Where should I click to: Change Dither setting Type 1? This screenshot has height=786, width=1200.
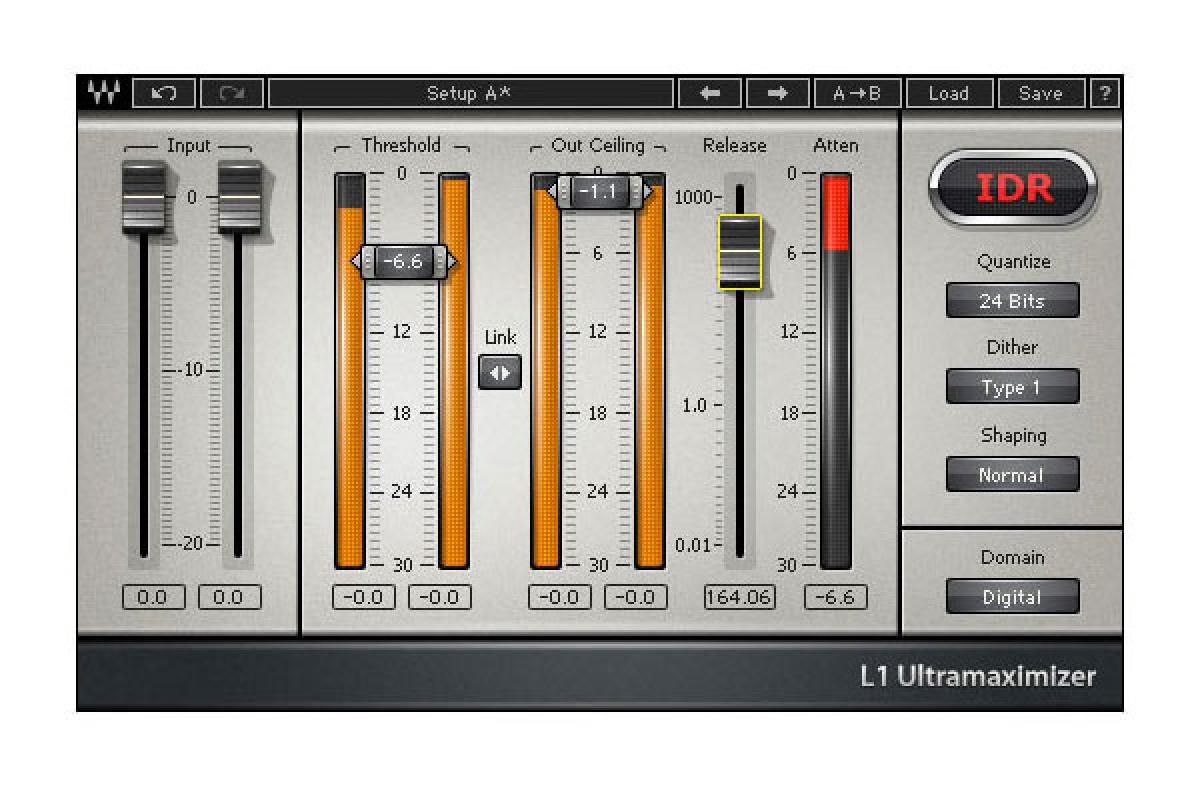pyautogui.click(x=1012, y=387)
